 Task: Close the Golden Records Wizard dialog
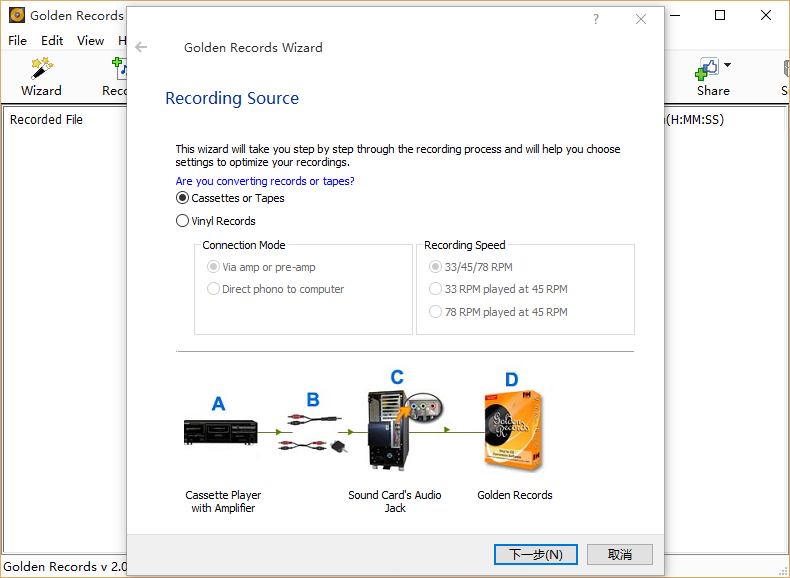pos(641,19)
